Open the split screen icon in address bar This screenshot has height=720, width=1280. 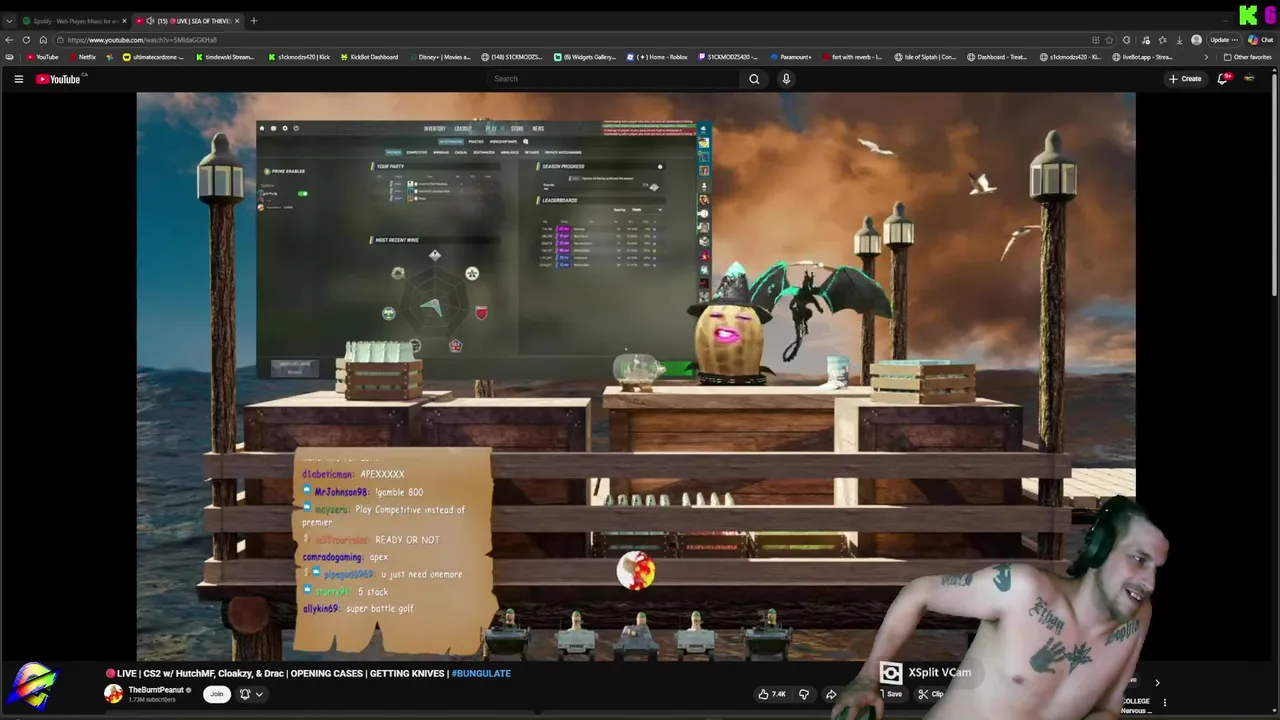point(1095,40)
